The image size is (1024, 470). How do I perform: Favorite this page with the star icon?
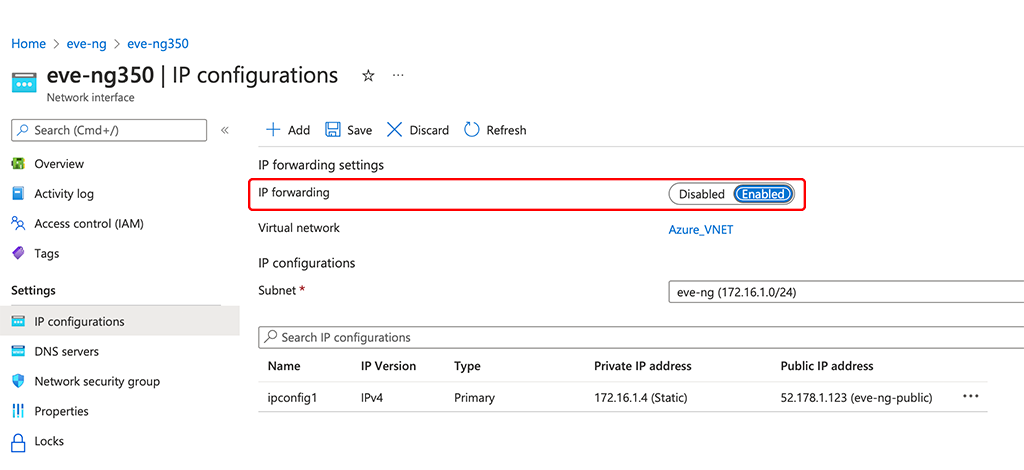click(x=368, y=76)
